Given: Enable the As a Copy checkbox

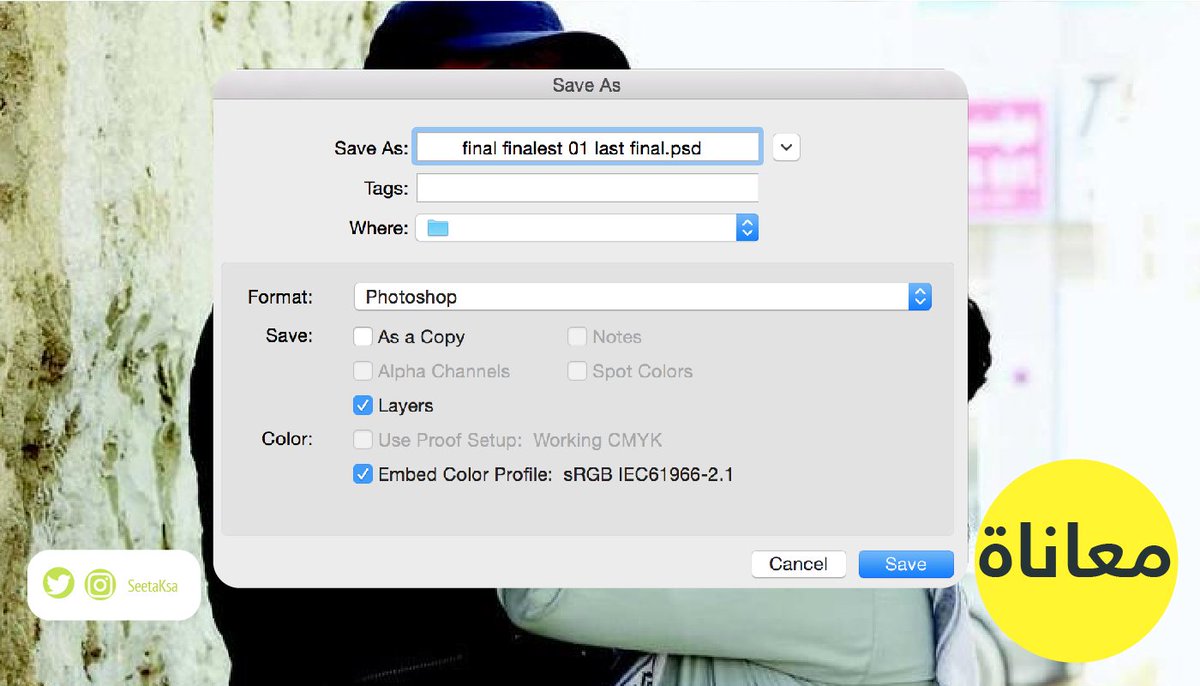Looking at the screenshot, I should tap(363, 337).
